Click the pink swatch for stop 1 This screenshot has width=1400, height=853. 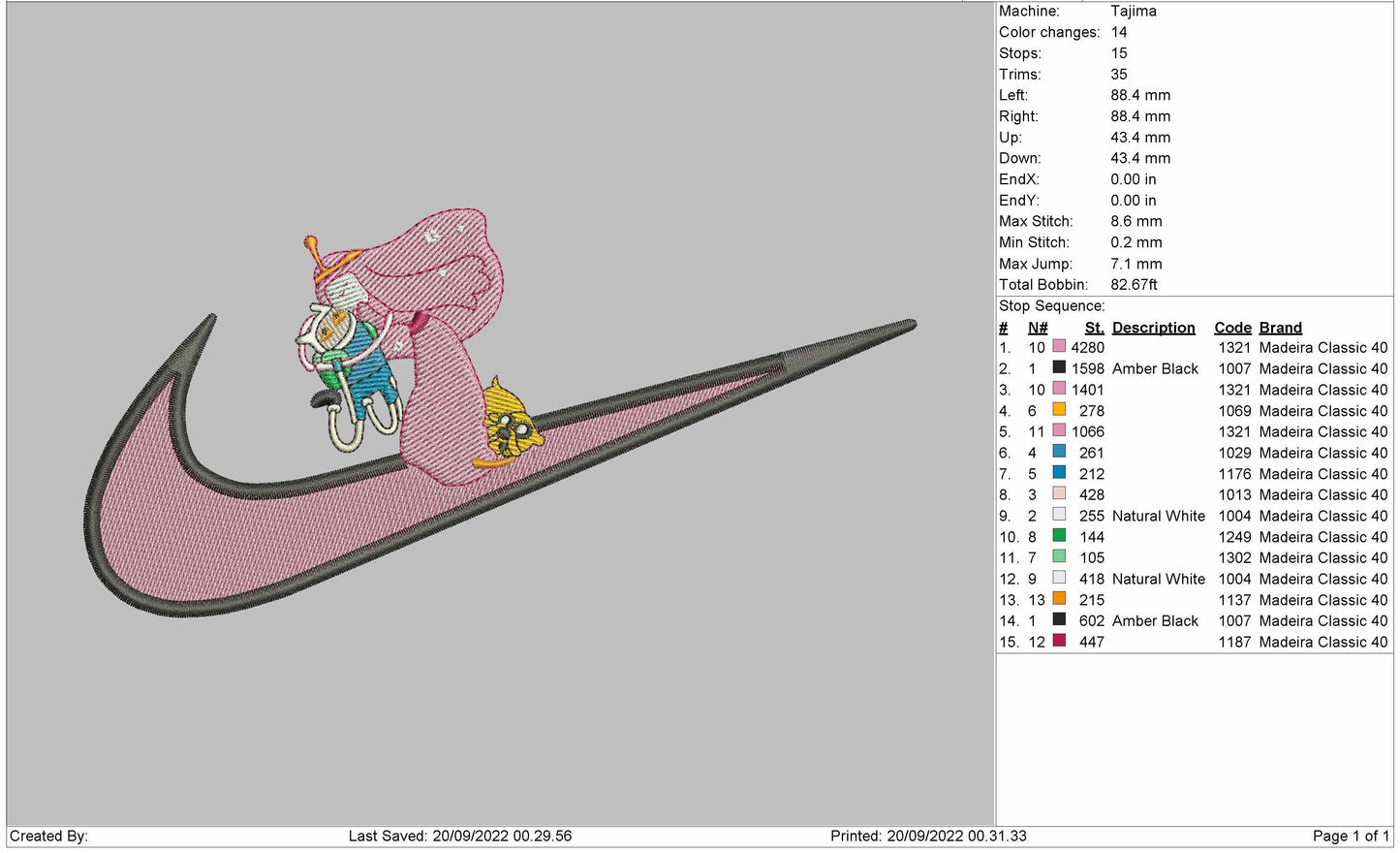(x=1059, y=347)
